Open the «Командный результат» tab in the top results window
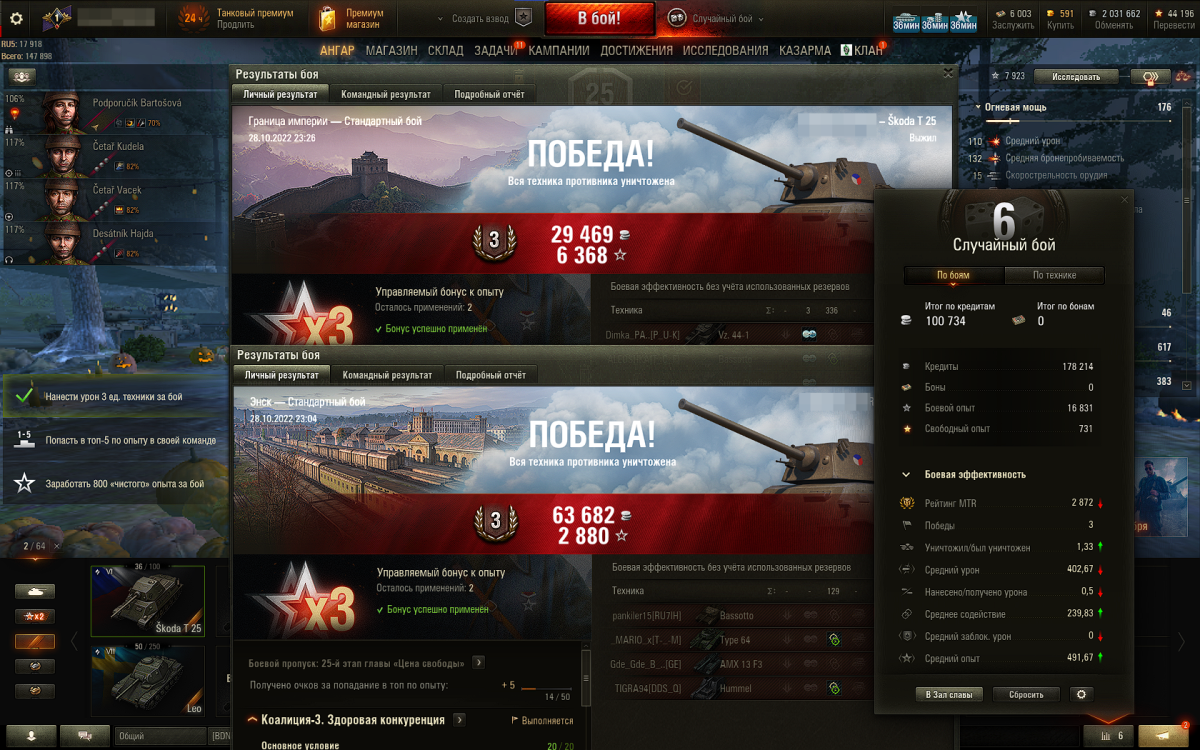The width and height of the screenshot is (1200, 750). click(x=386, y=94)
